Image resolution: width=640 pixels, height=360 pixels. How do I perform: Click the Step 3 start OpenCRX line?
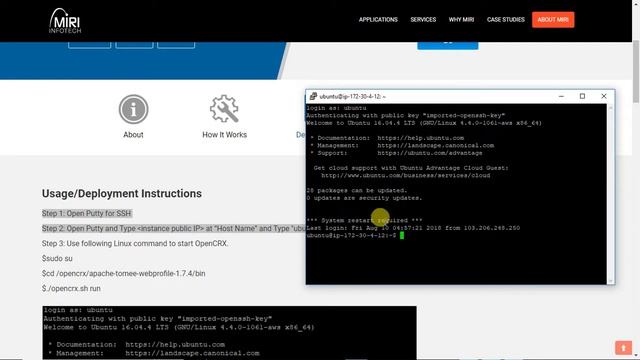(135, 244)
